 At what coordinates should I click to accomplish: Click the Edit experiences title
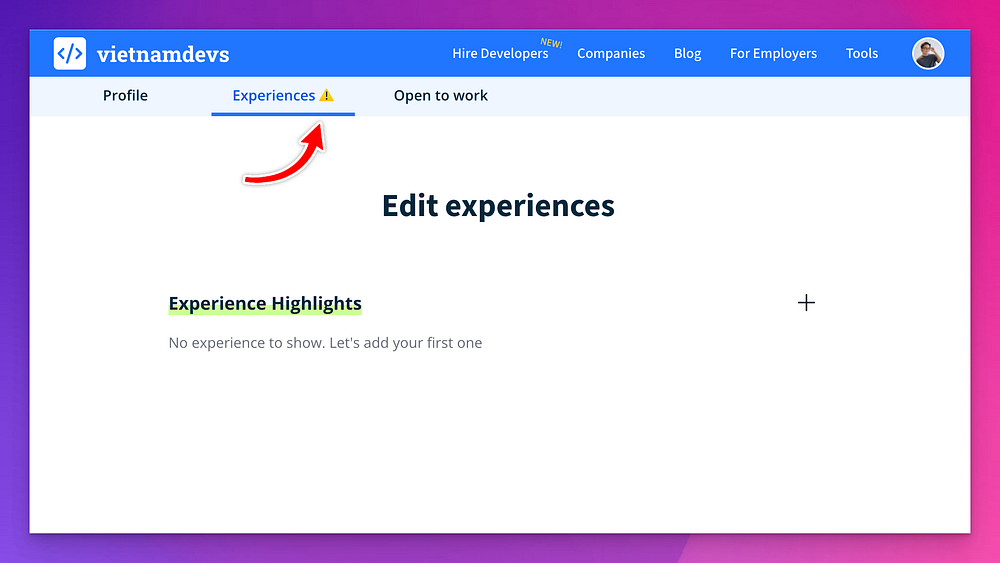click(x=498, y=206)
